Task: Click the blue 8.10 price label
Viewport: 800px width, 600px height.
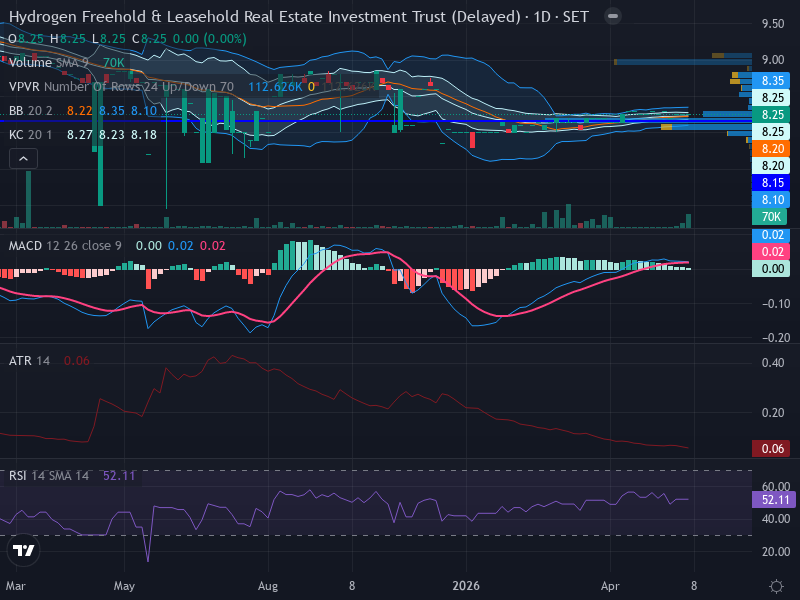Action: coord(771,199)
